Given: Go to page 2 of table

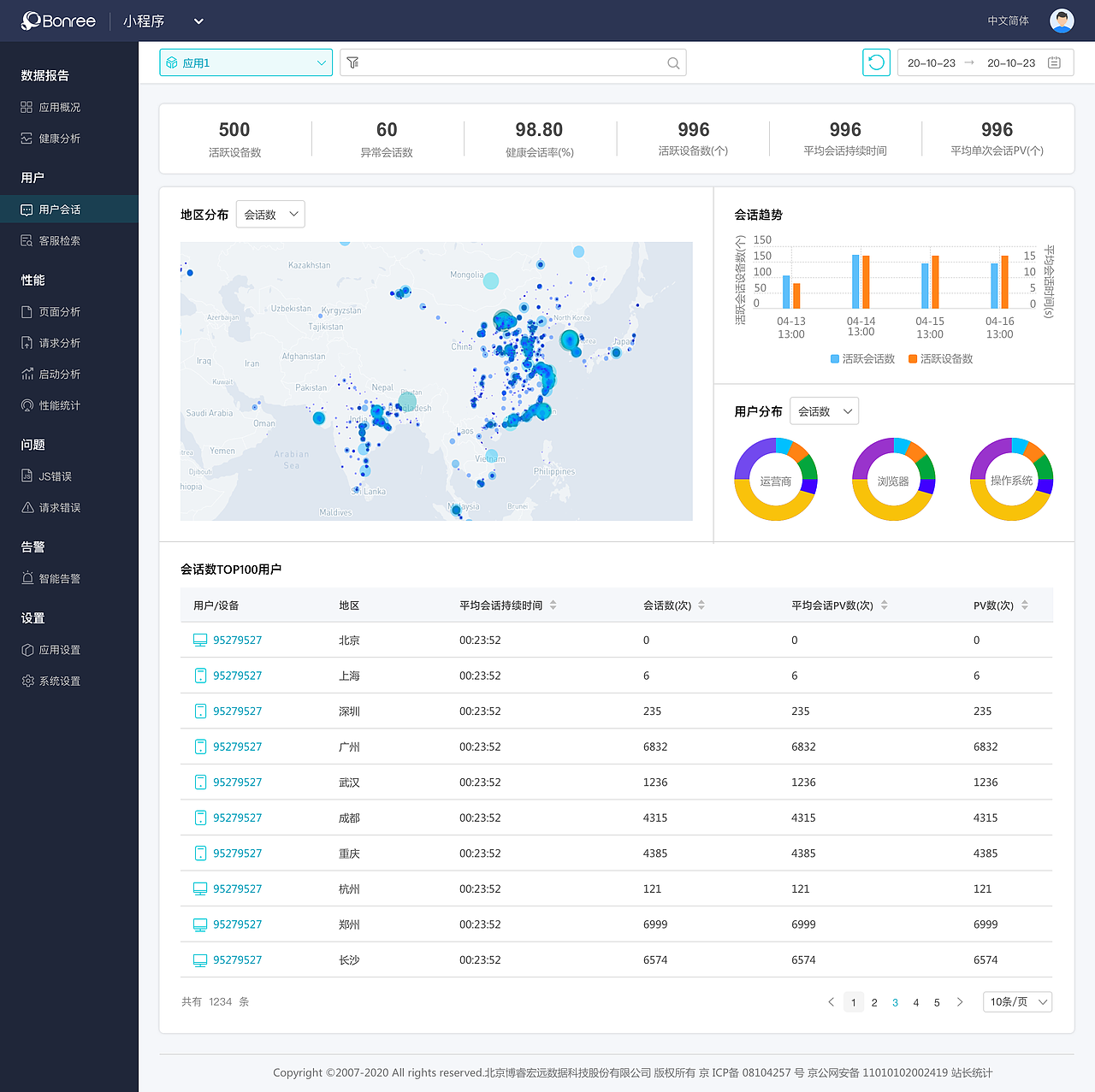Looking at the screenshot, I should click(874, 1002).
